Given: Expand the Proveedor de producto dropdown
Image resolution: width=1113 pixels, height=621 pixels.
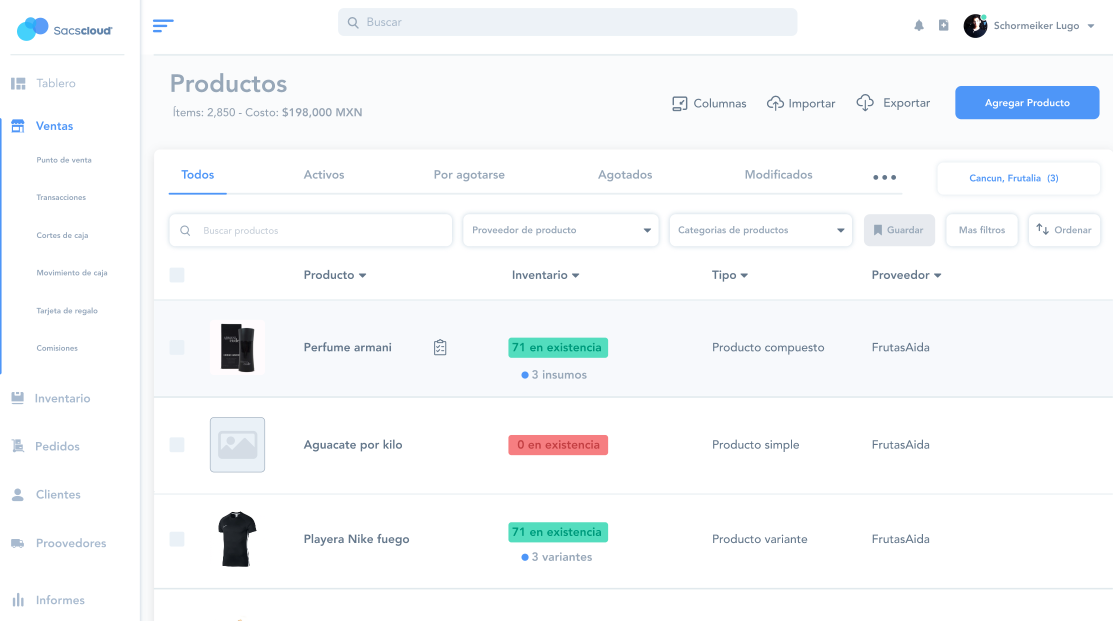Looking at the screenshot, I should tap(560, 230).
